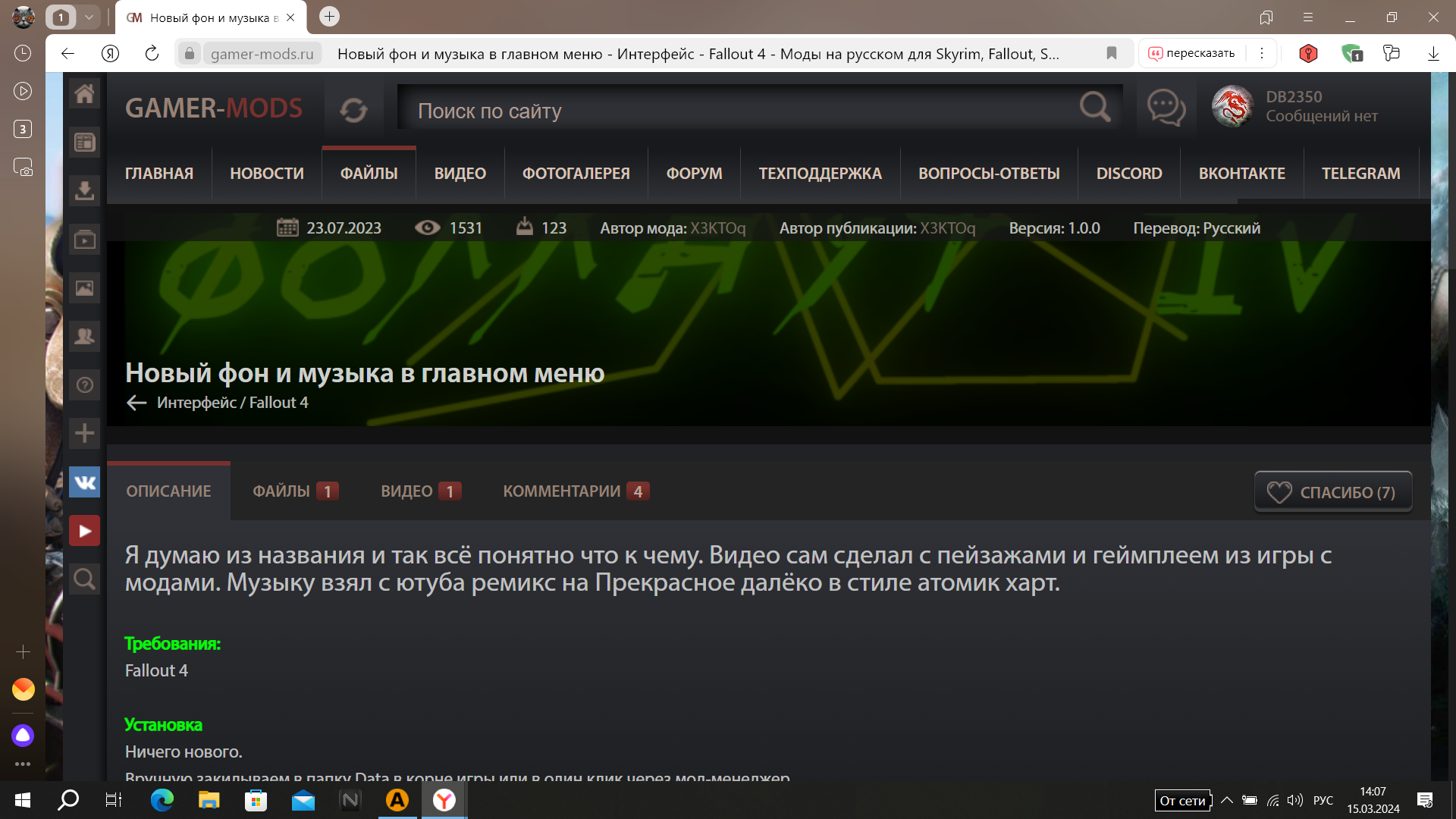Open the chat messages bubble icon
Image resolution: width=1456 pixels, height=819 pixels.
pyautogui.click(x=1166, y=108)
